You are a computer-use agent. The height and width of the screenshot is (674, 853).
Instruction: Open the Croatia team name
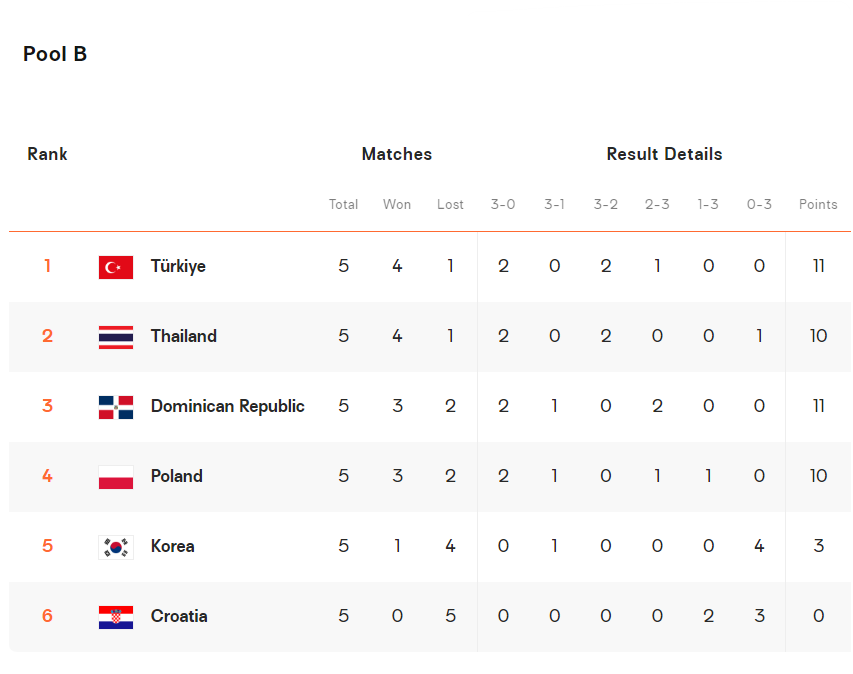point(179,616)
